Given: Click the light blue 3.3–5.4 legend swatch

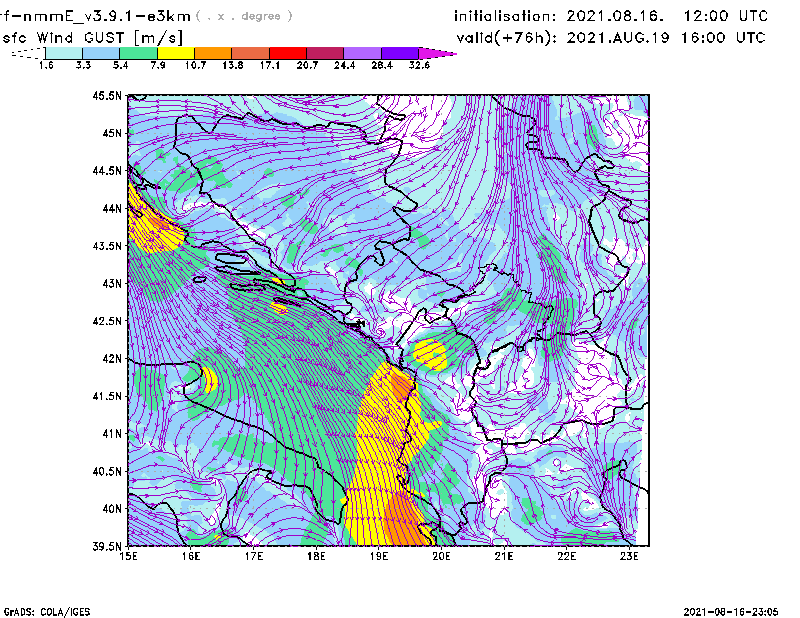Looking at the screenshot, I should (101, 53).
